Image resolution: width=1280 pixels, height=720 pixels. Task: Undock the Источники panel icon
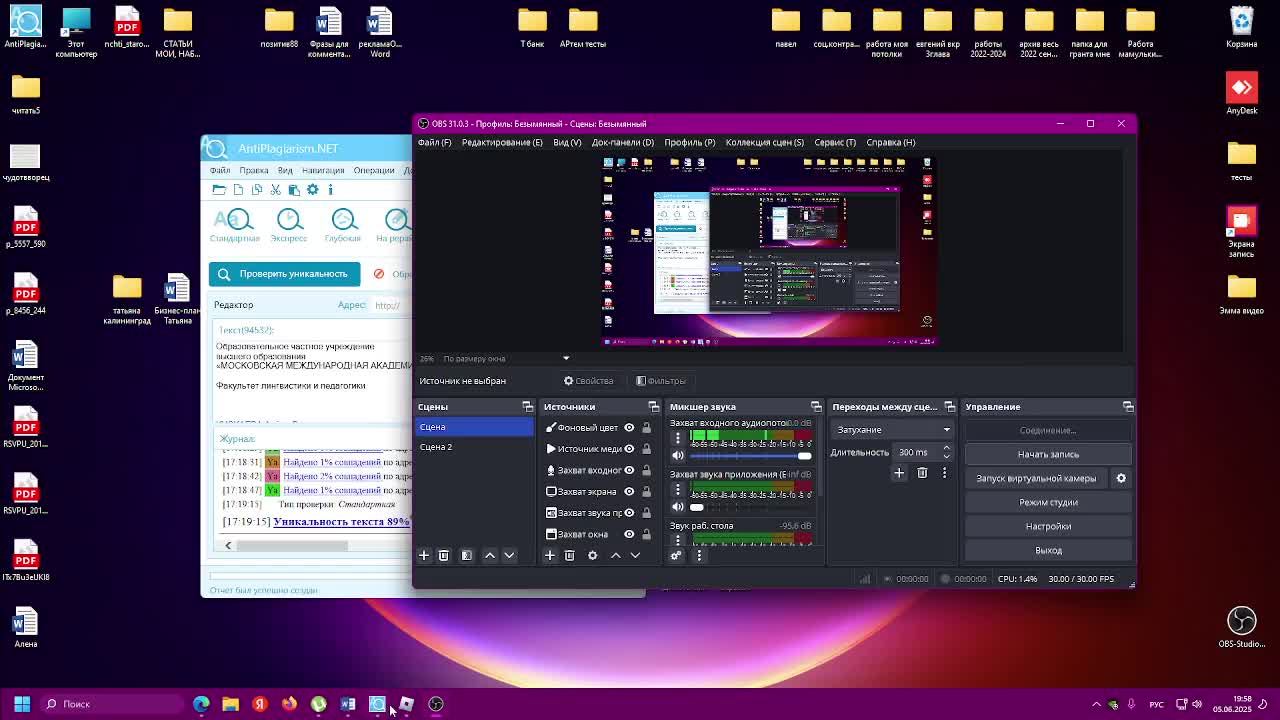click(653, 407)
